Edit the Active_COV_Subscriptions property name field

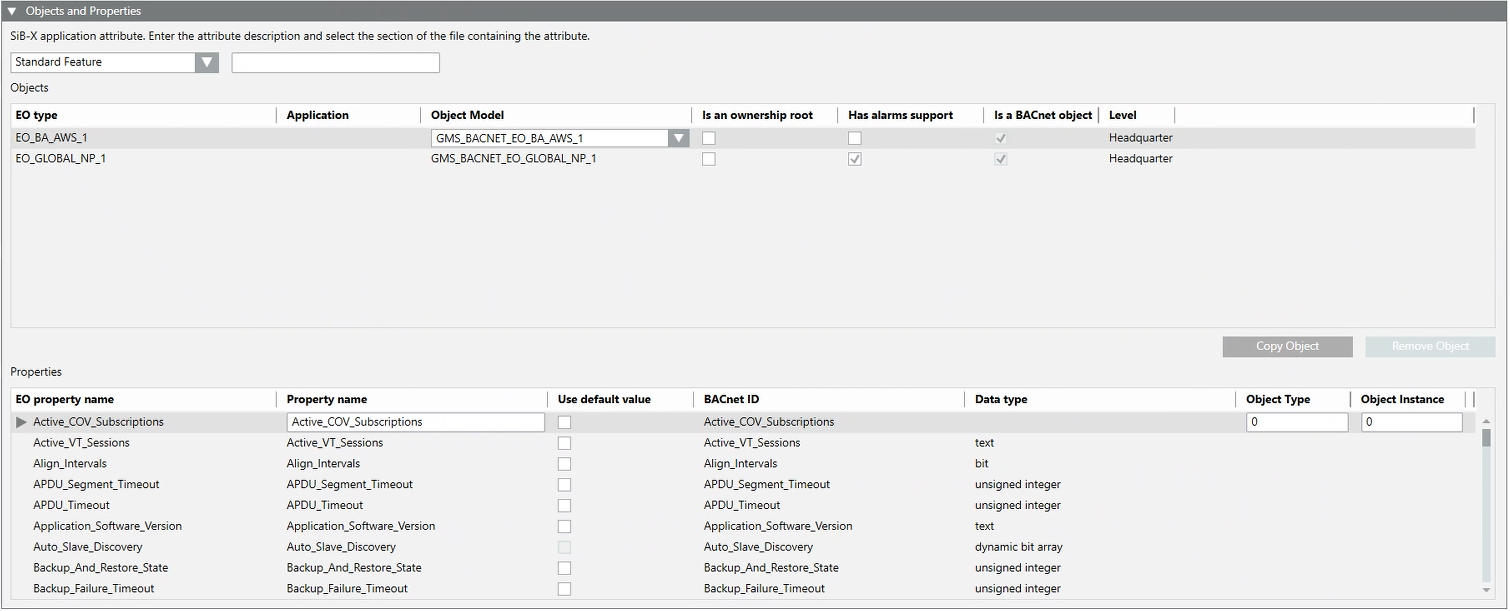[x=415, y=422]
